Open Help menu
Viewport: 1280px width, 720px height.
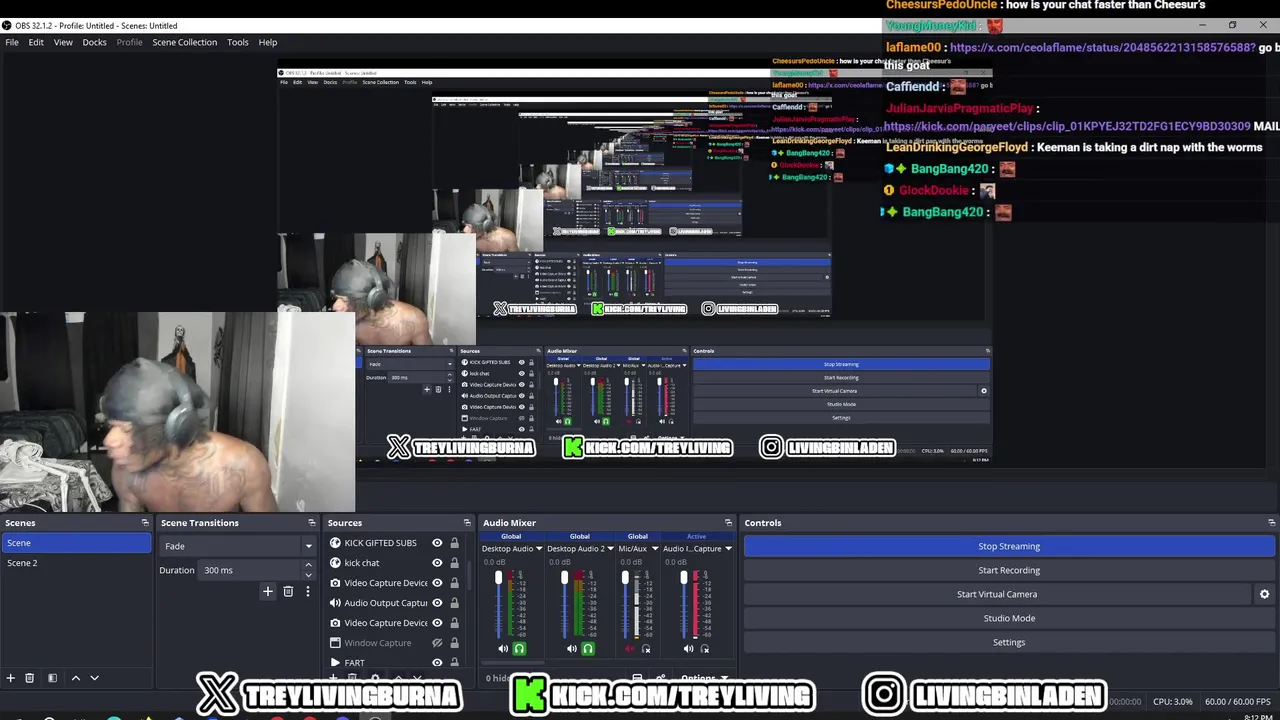pyautogui.click(x=268, y=42)
